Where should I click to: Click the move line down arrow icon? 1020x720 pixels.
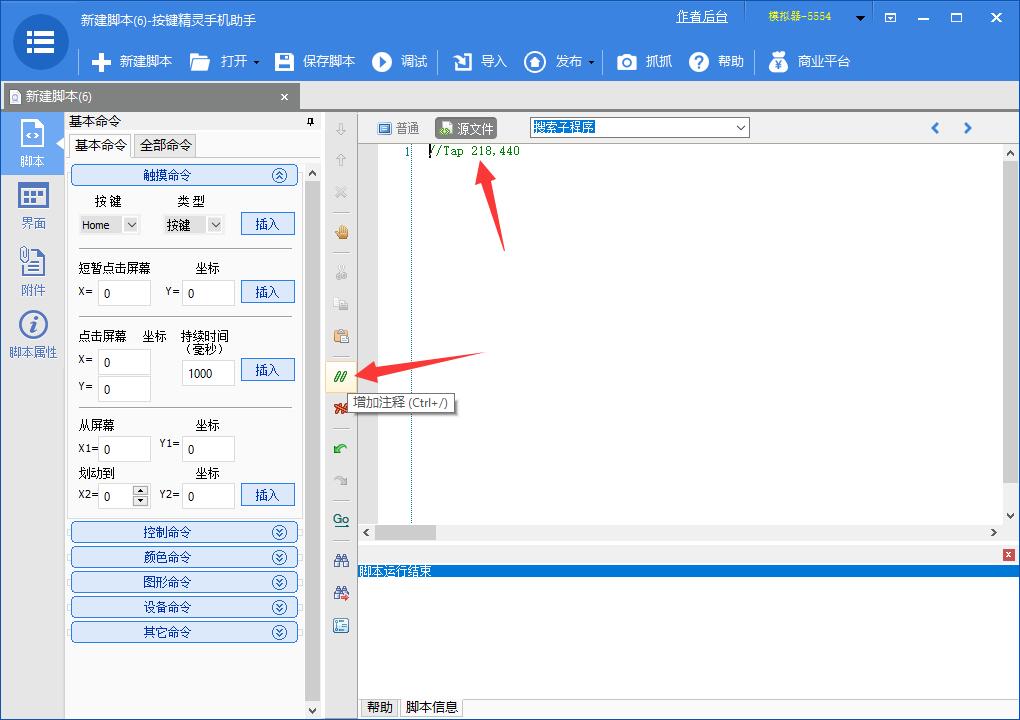click(x=341, y=129)
